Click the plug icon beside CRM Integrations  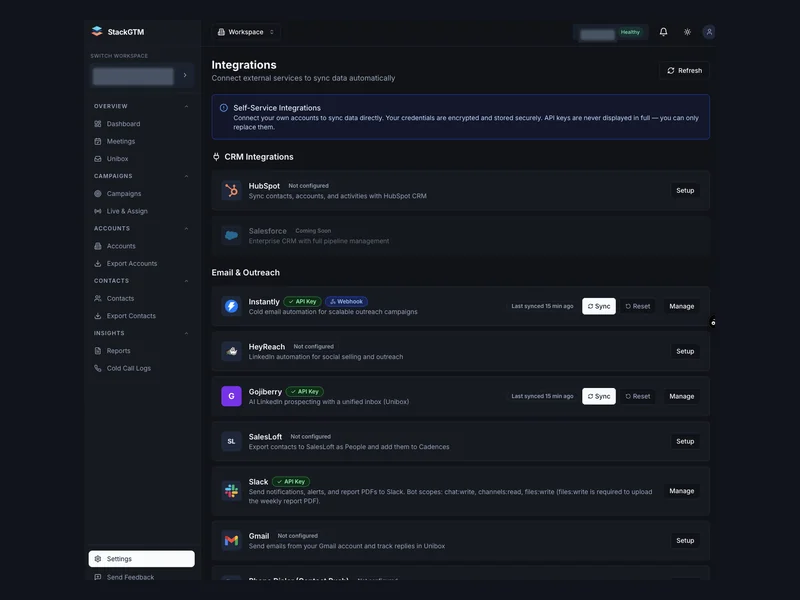coord(216,157)
